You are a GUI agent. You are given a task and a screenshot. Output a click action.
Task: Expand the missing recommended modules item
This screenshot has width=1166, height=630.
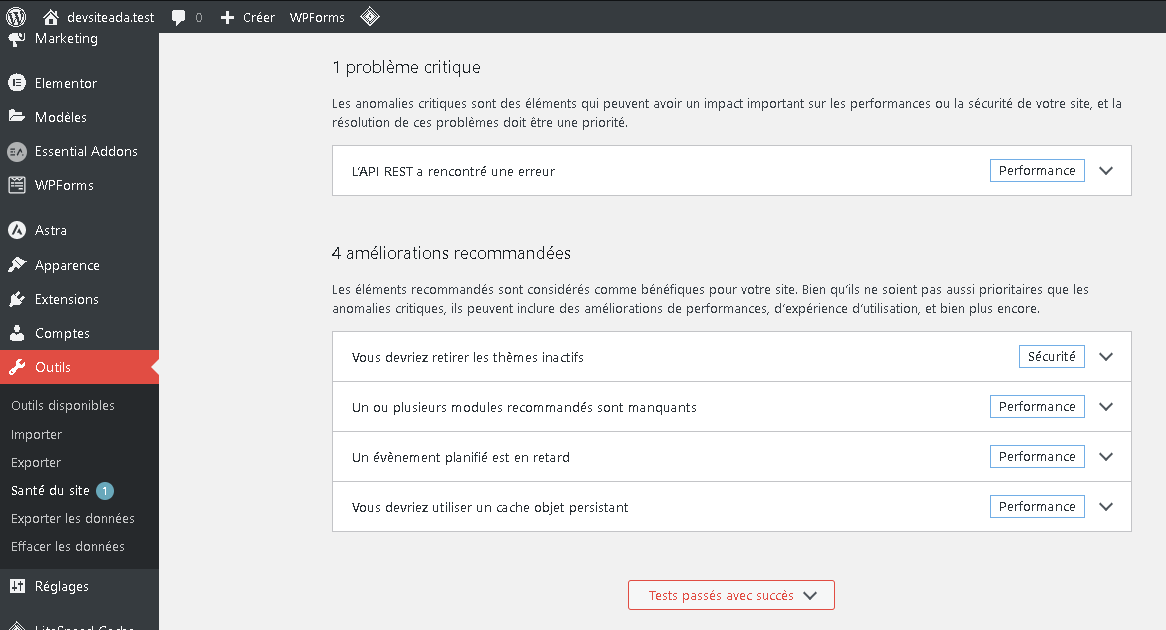[x=1105, y=407]
